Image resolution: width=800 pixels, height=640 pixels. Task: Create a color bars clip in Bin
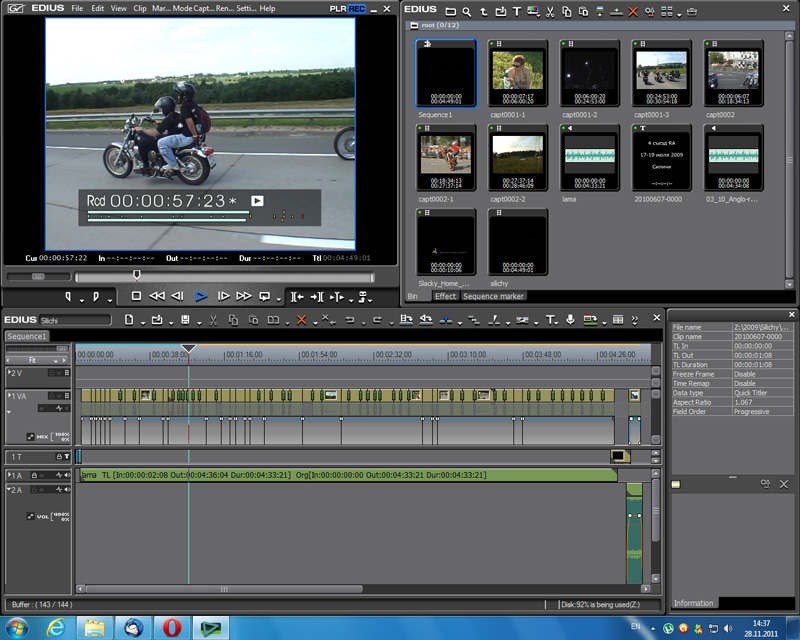(533, 12)
